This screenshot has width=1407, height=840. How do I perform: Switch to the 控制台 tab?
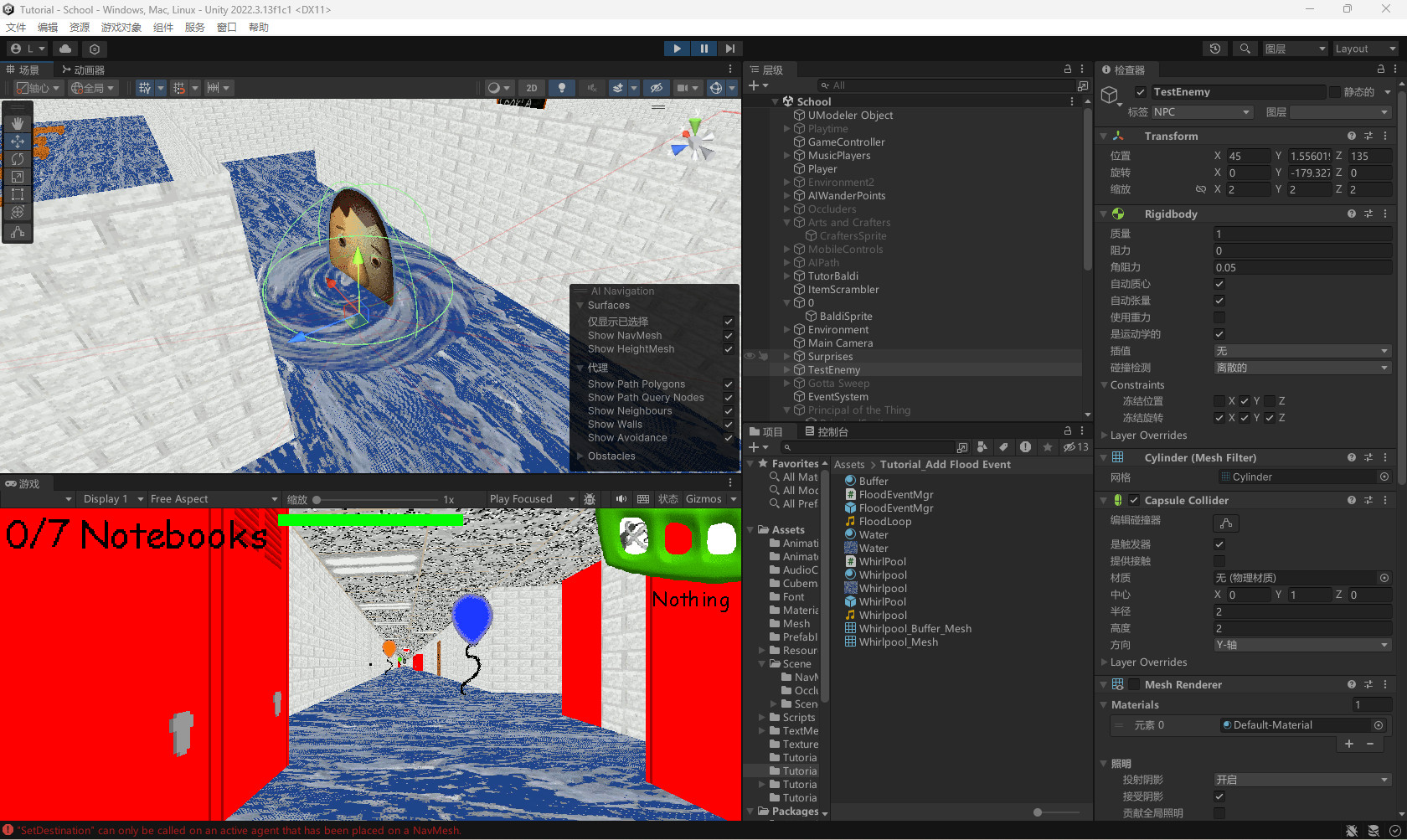click(x=826, y=432)
